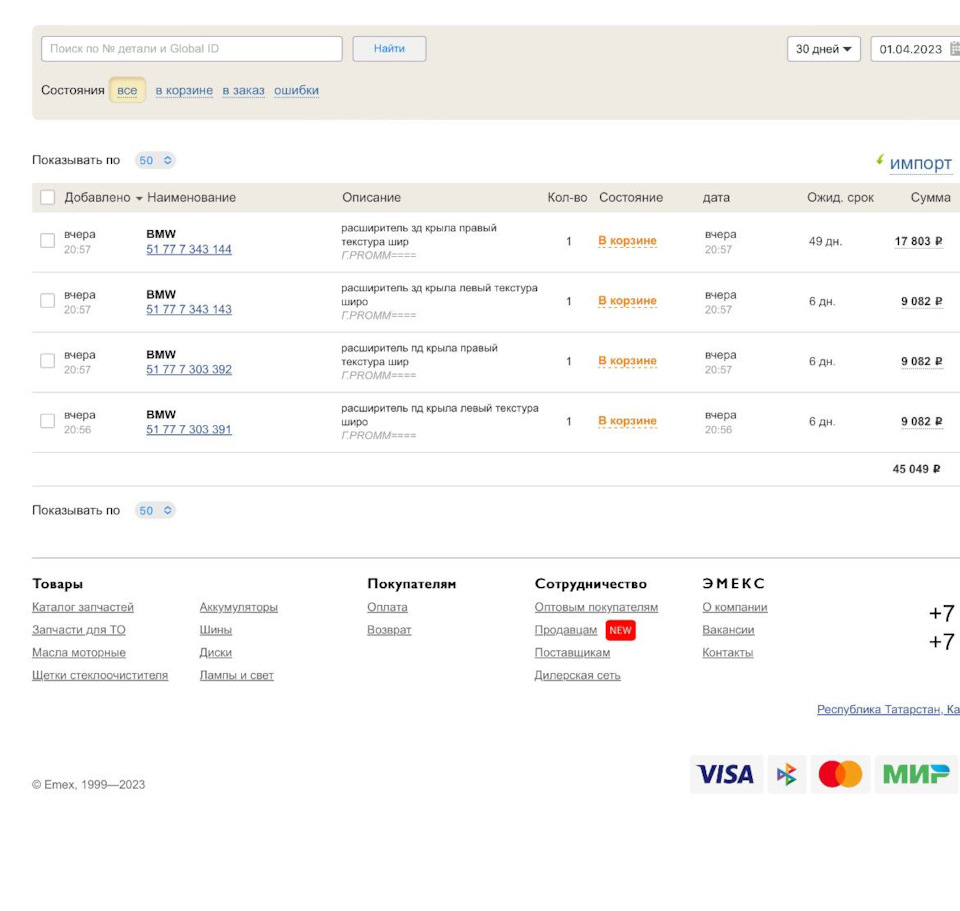Toggle the select-all checkbox in the table header
Image resolution: width=960 pixels, height=911 pixels.
48,197
